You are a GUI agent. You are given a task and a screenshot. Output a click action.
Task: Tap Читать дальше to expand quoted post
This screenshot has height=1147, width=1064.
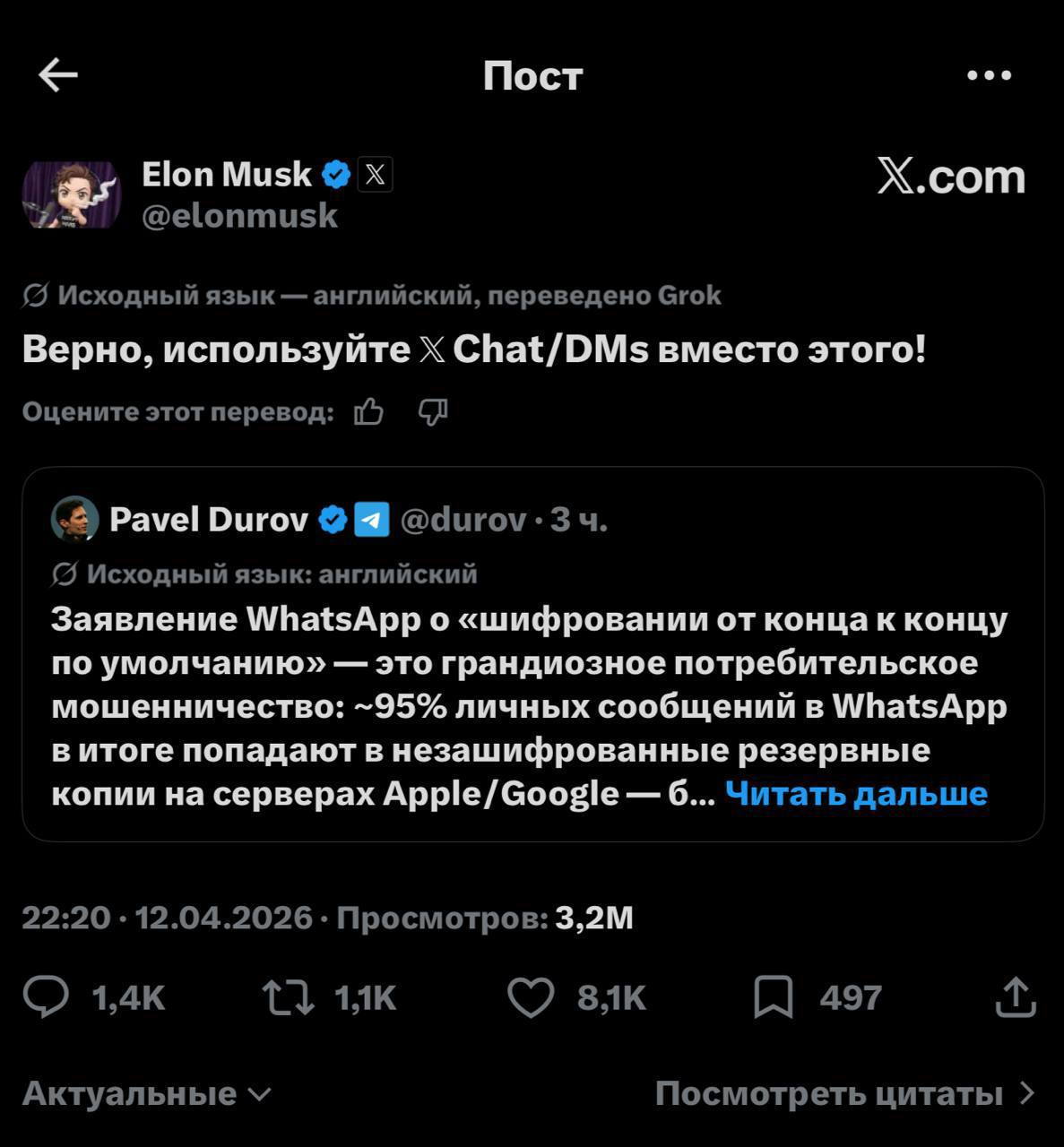[856, 793]
